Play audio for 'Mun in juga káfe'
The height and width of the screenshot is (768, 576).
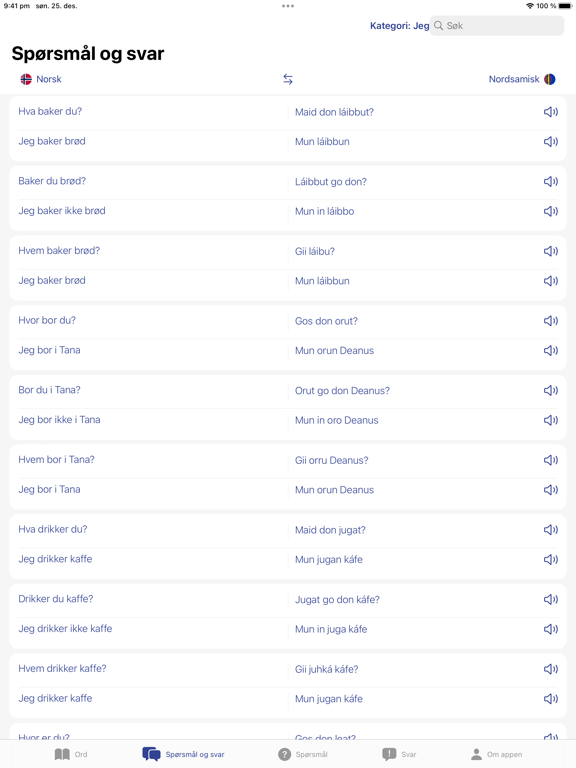[x=551, y=629]
